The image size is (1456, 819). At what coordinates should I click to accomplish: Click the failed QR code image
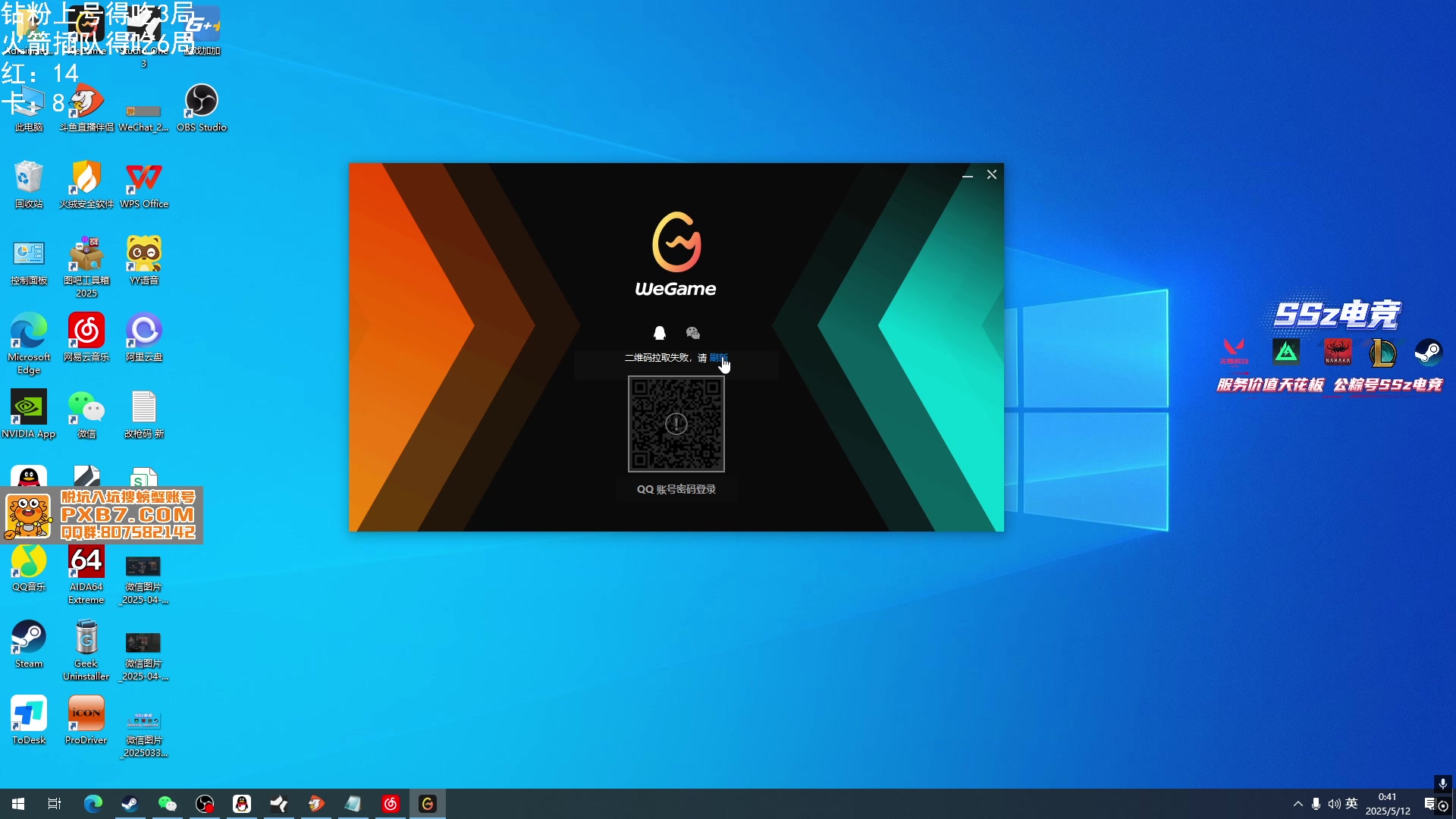[676, 424]
